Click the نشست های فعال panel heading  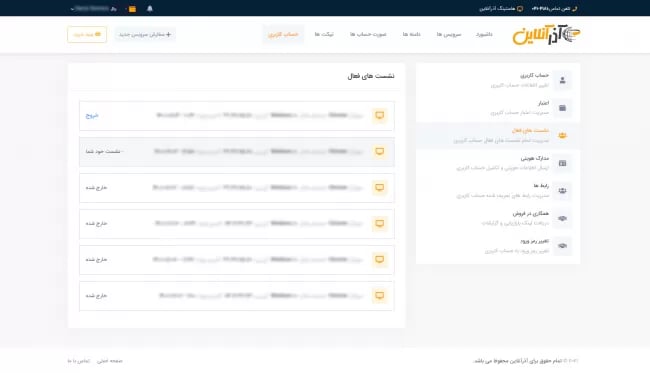371,76
